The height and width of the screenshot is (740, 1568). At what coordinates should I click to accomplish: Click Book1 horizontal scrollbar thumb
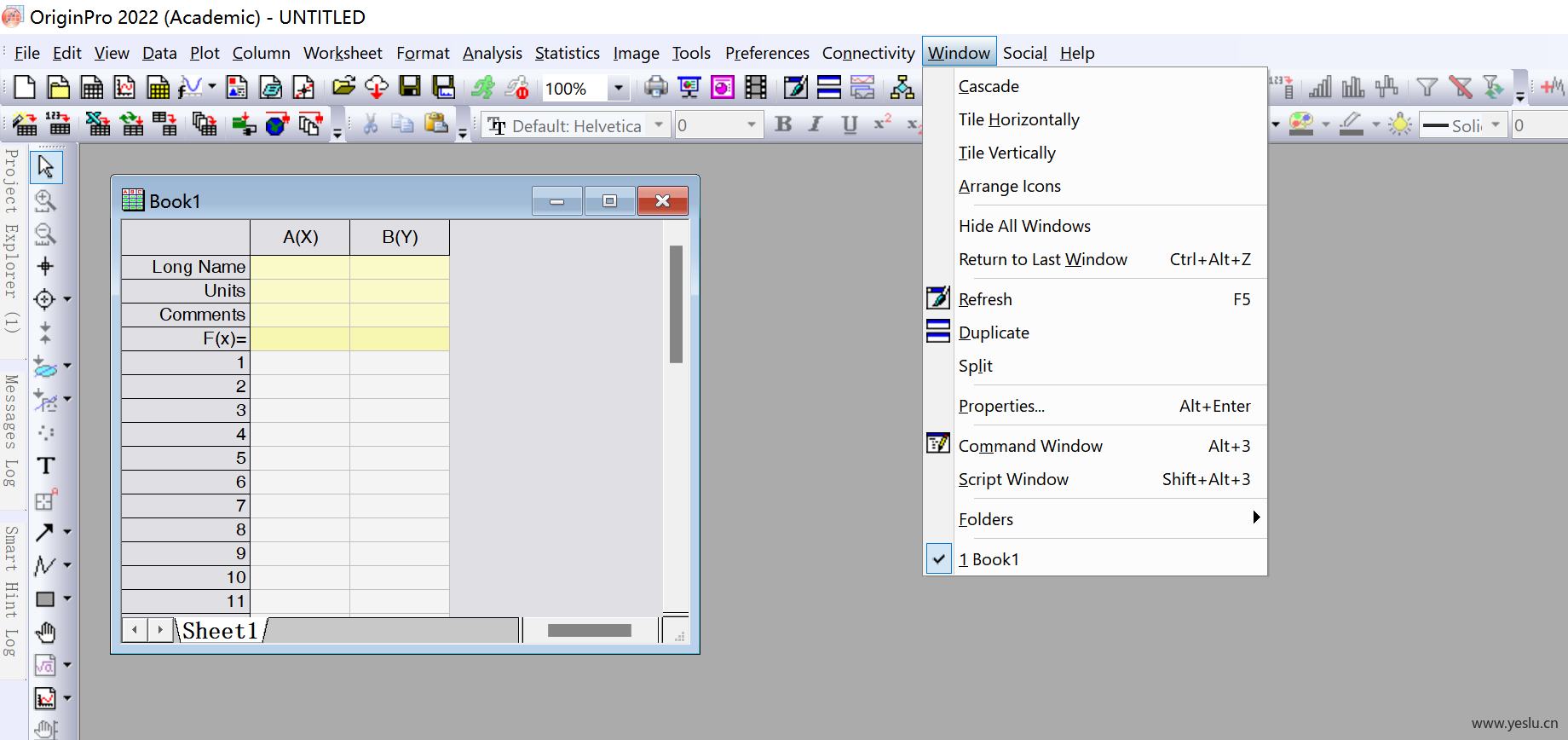(x=590, y=631)
